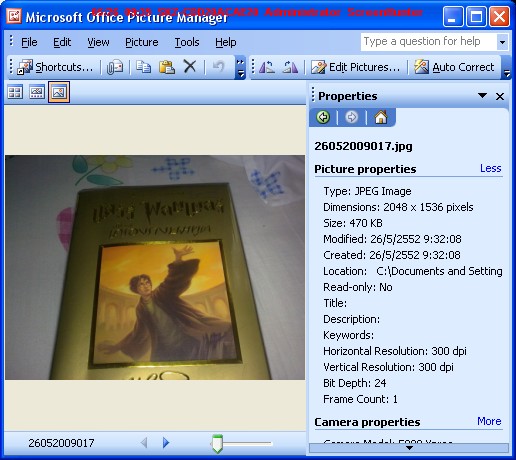Image resolution: width=516 pixels, height=460 pixels.
Task: Click the Harry Potter book photo
Action: (155, 267)
